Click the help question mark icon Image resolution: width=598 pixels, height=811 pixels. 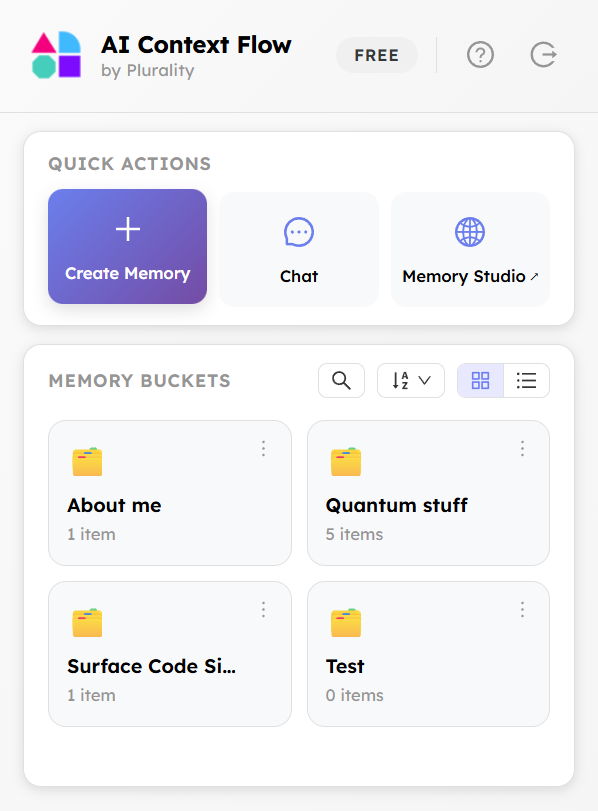[480, 55]
